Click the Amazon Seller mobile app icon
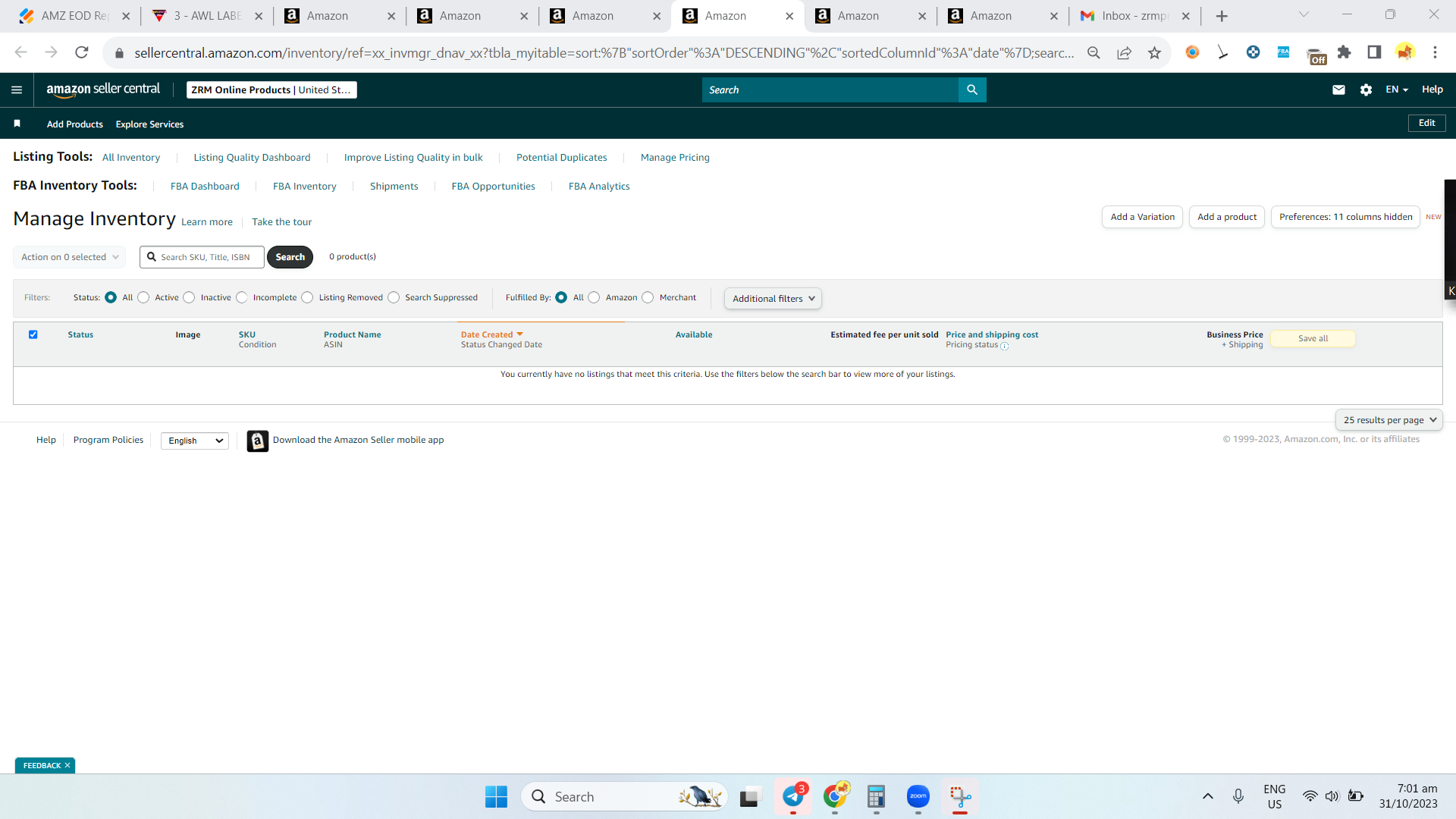This screenshot has height=819, width=1456. tap(257, 441)
